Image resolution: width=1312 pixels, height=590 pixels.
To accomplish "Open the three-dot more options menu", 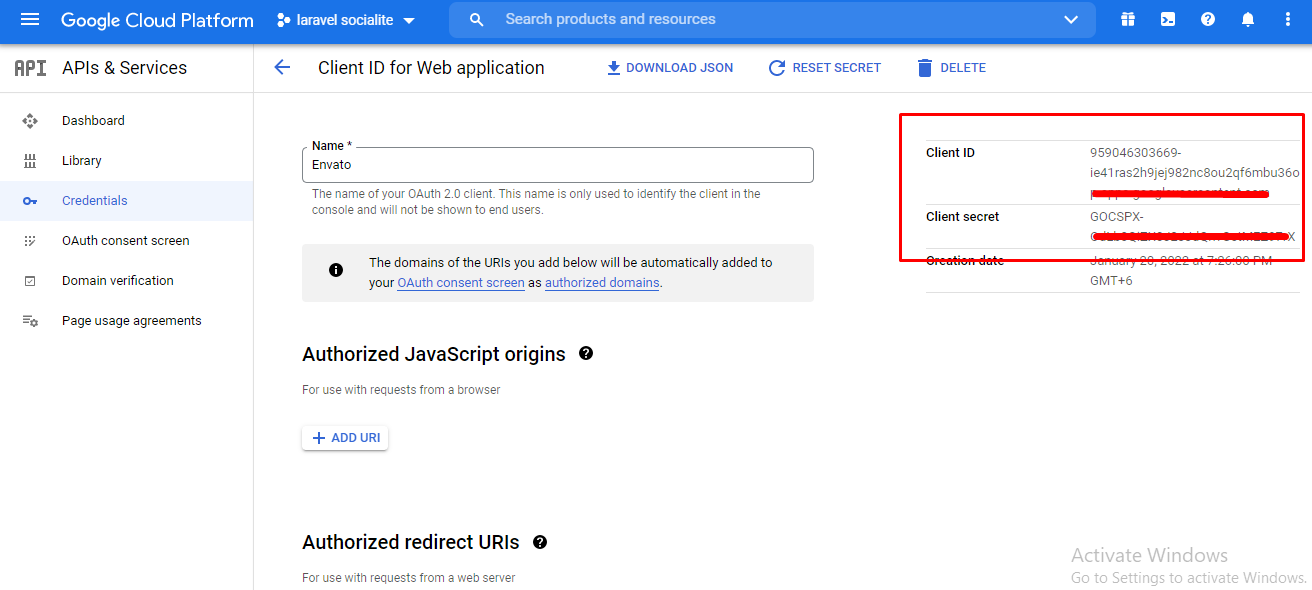I will (1288, 20).
